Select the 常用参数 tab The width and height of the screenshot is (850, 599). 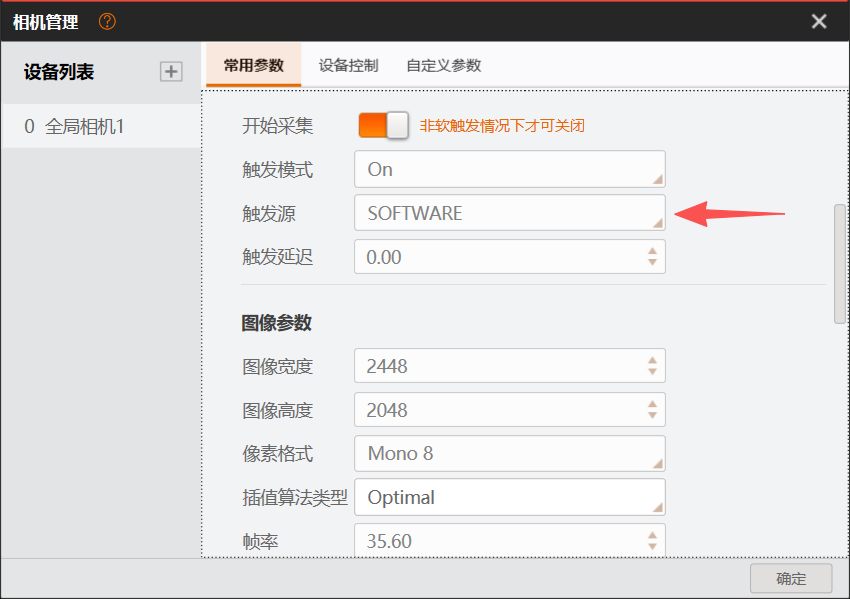(253, 66)
